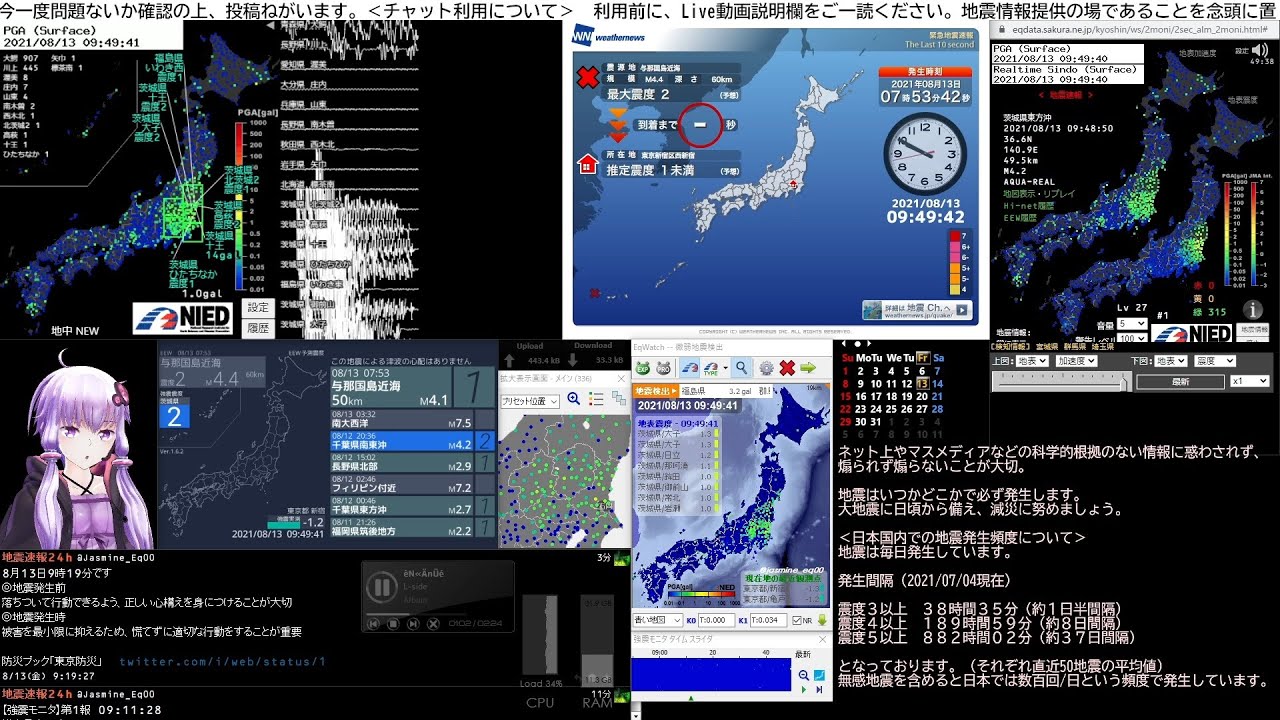Select 地図表示・リプレイ in the right panel menu
The image size is (1280, 720).
pyautogui.click(x=1039, y=193)
